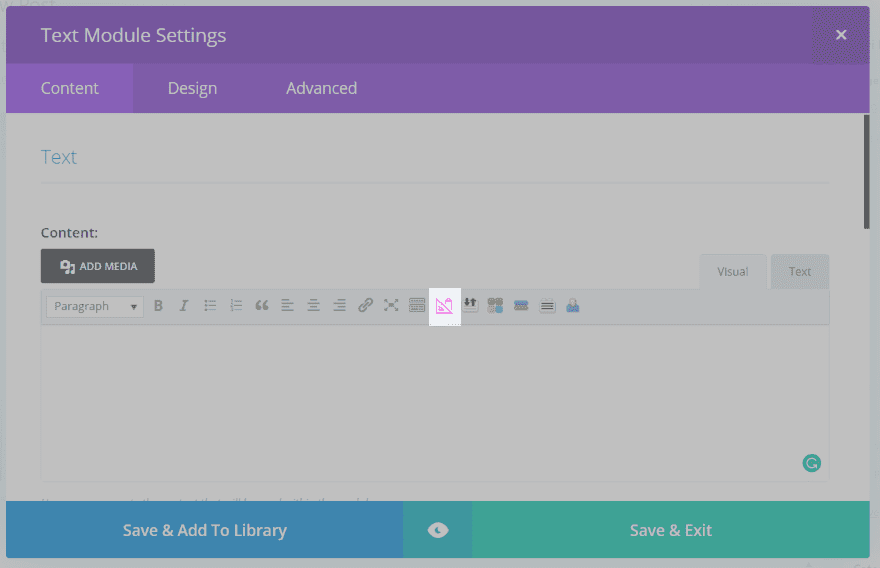Align text center
880x568 pixels.
[x=313, y=306]
